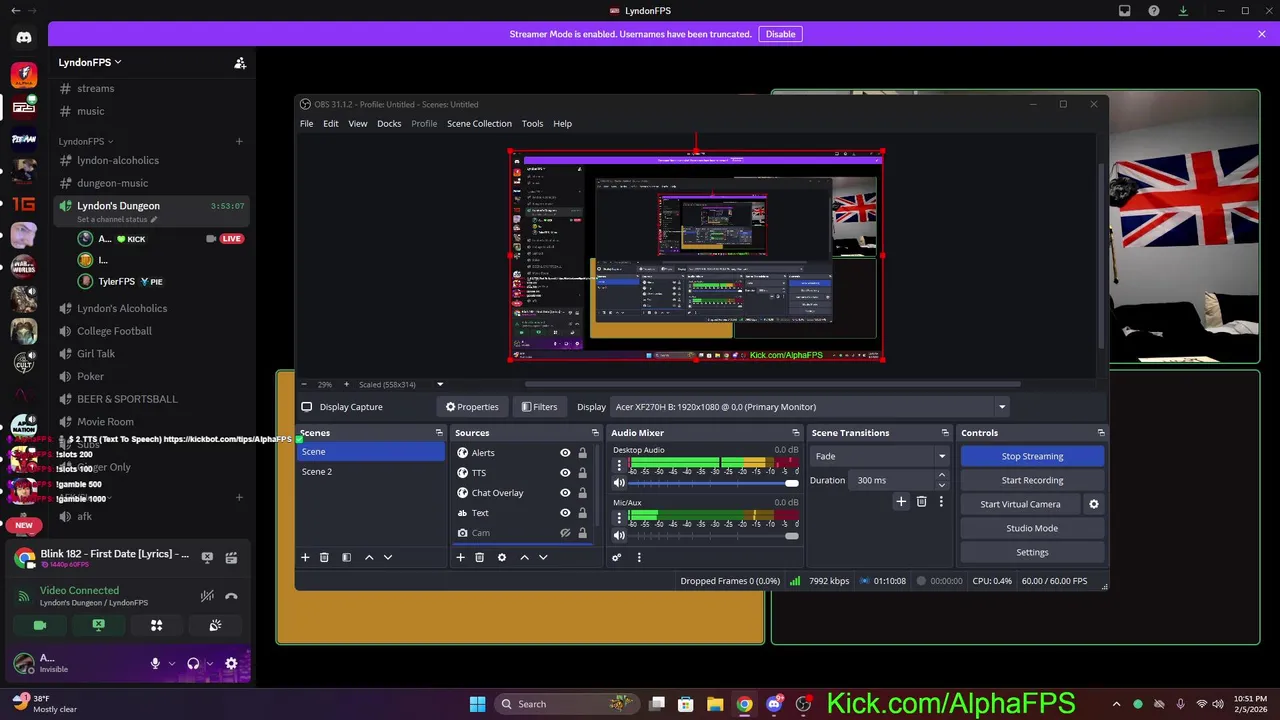The image size is (1280, 720).
Task: Mute Discord microphone
Action: click(155, 663)
